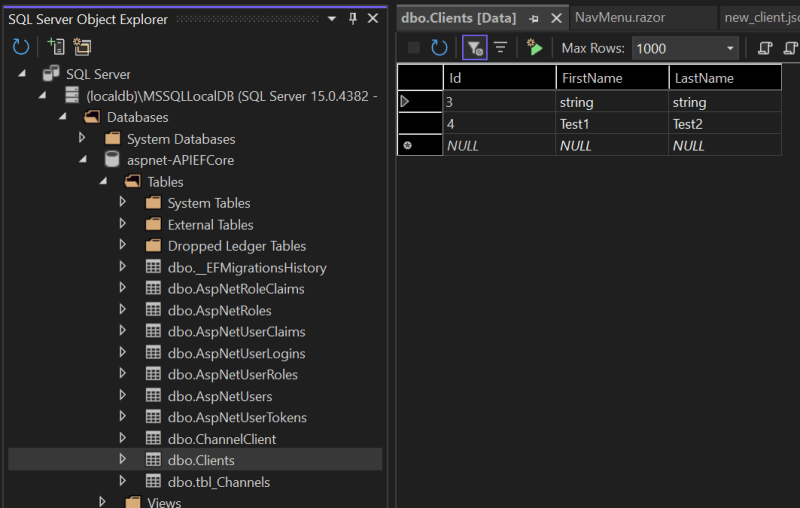Select the dbo.Clients [Data] tab

tap(459, 18)
